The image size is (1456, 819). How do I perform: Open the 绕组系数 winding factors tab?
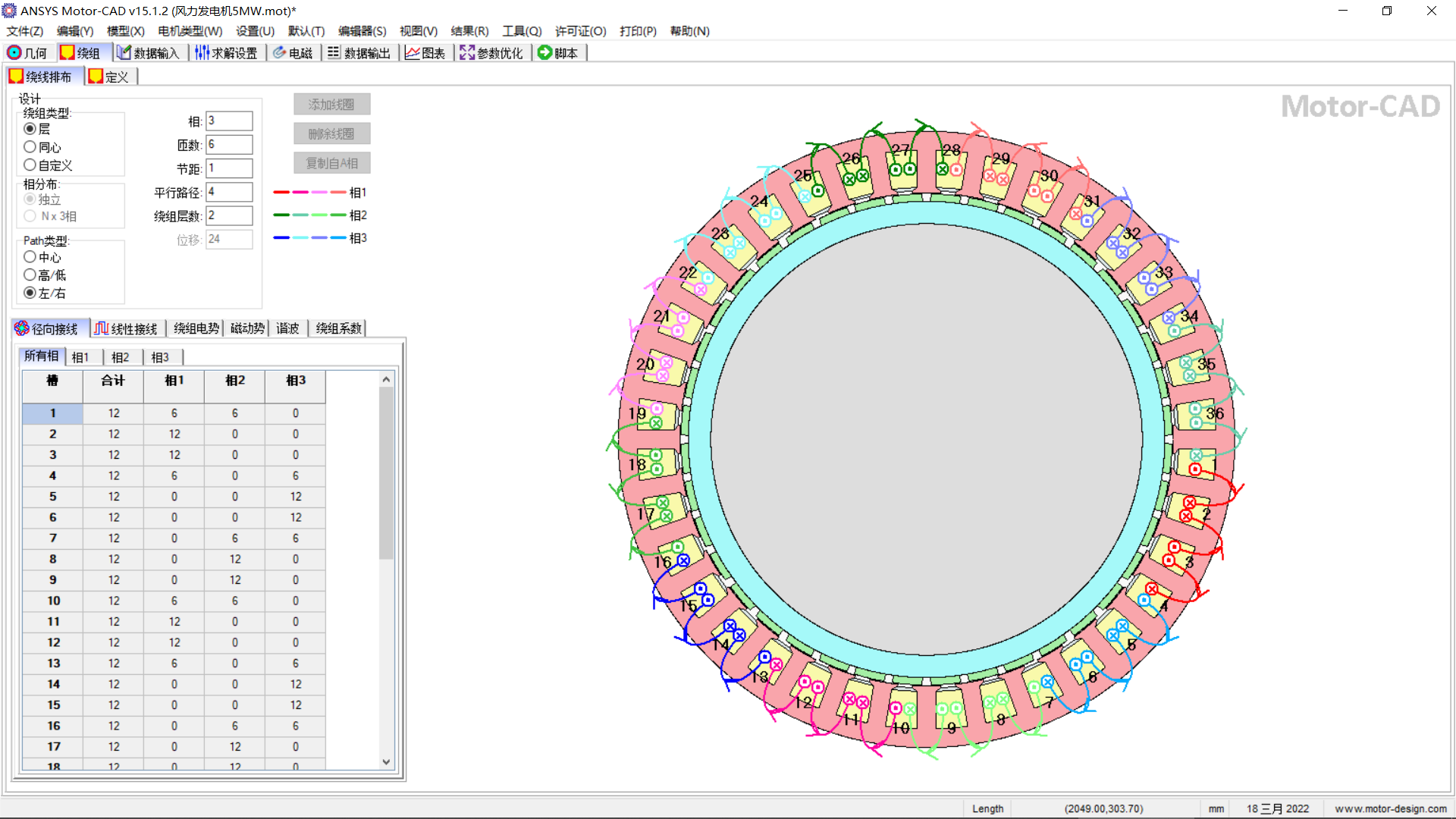[338, 328]
